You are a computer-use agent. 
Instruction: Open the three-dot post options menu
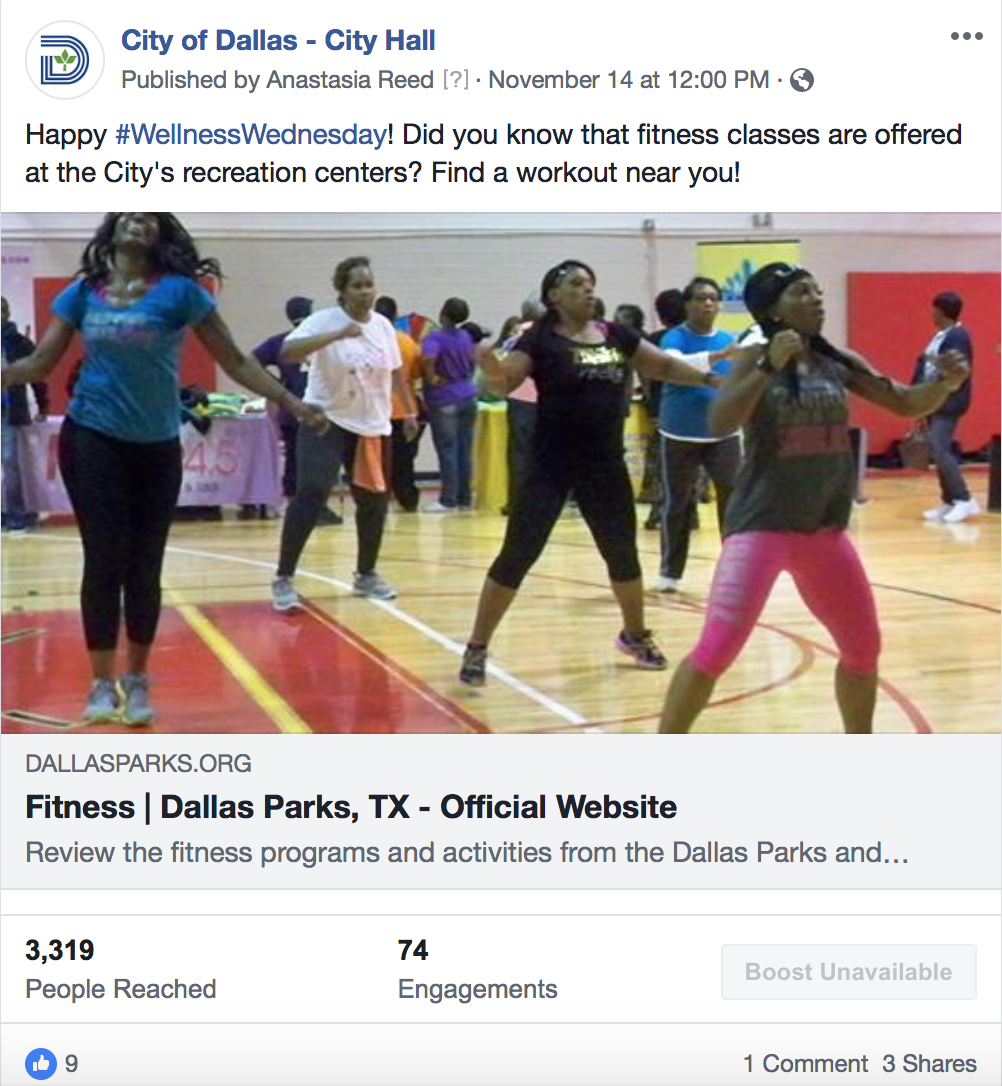coord(967,36)
